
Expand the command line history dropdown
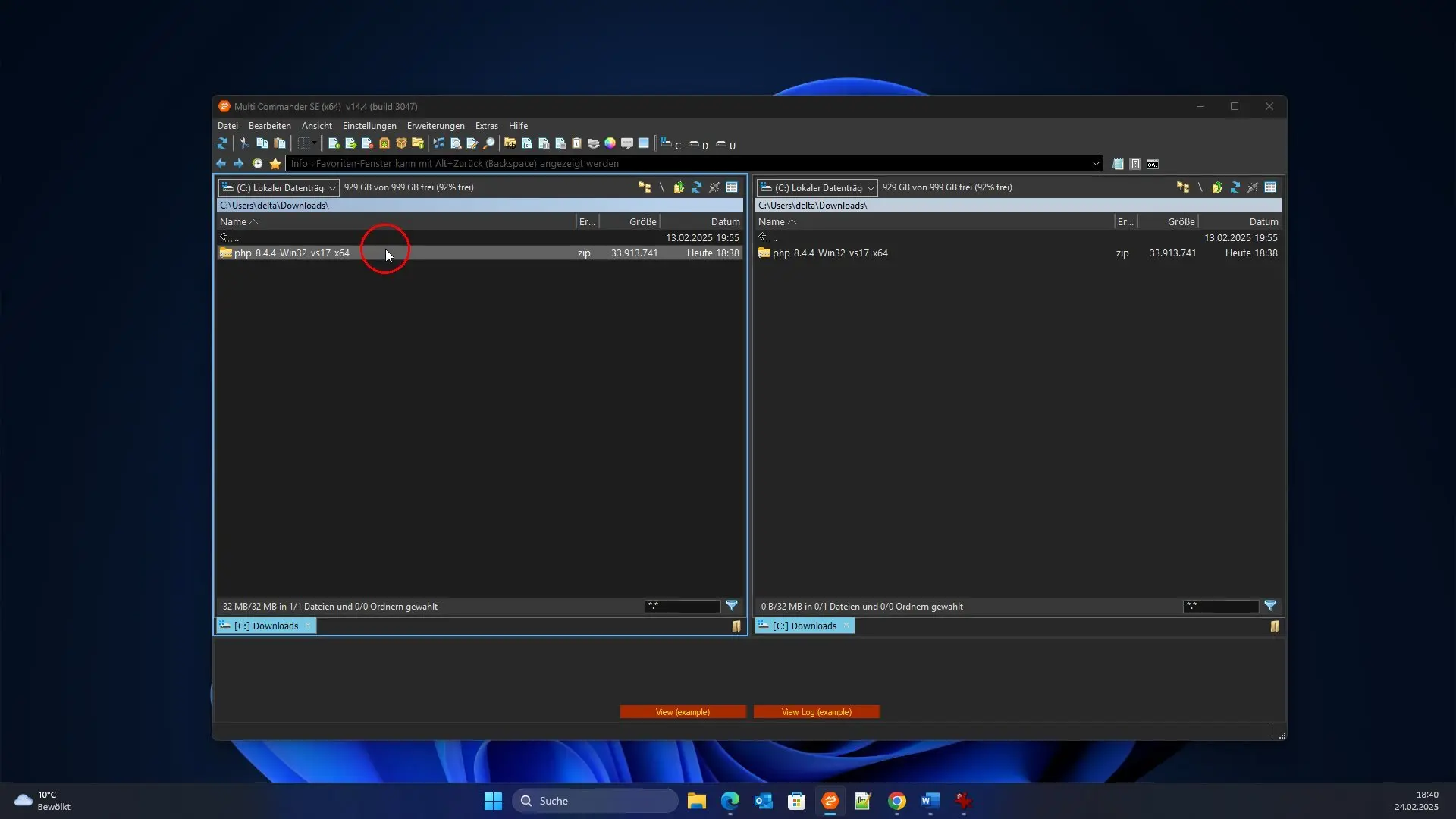[1096, 164]
